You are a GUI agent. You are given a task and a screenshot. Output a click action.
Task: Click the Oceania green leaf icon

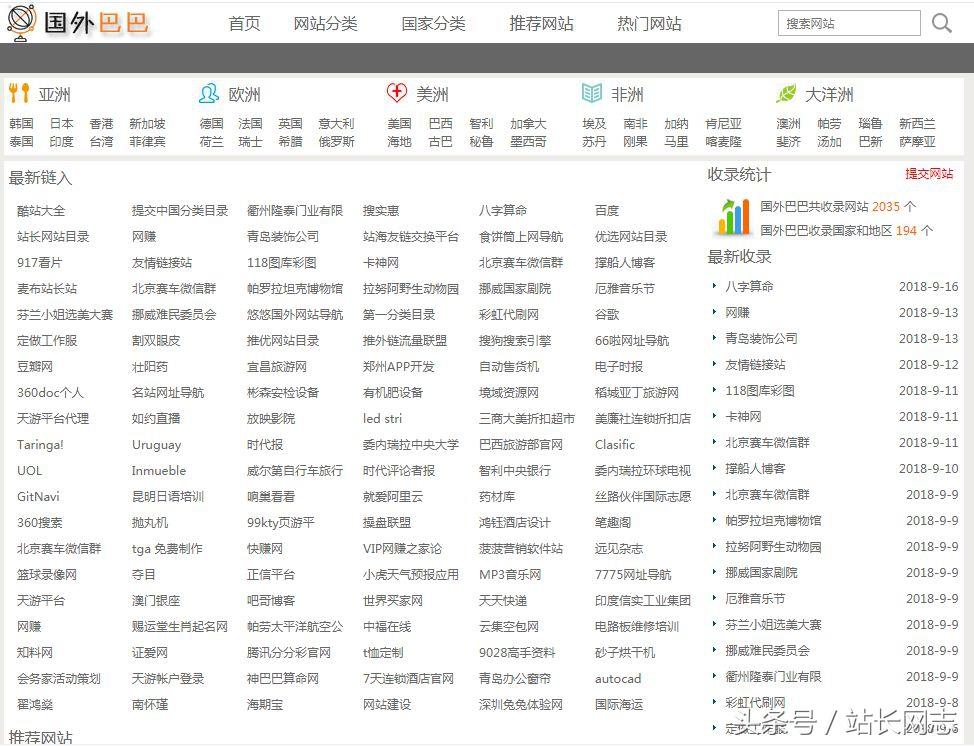(x=786, y=94)
